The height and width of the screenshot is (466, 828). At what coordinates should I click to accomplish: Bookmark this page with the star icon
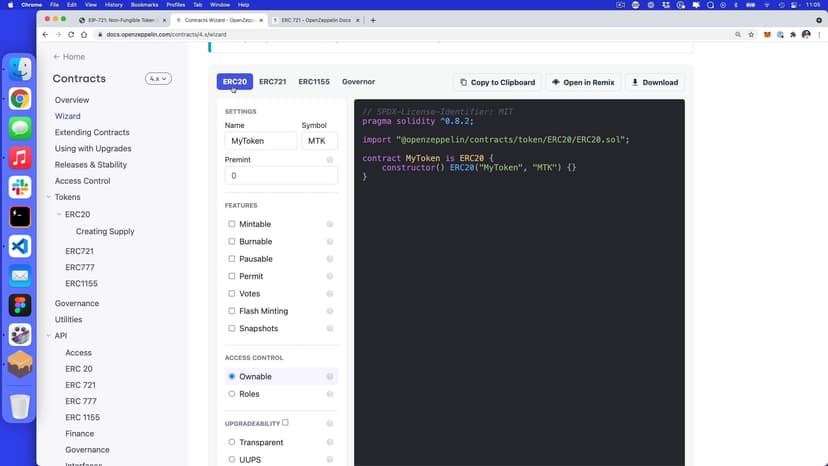[x=751, y=34]
